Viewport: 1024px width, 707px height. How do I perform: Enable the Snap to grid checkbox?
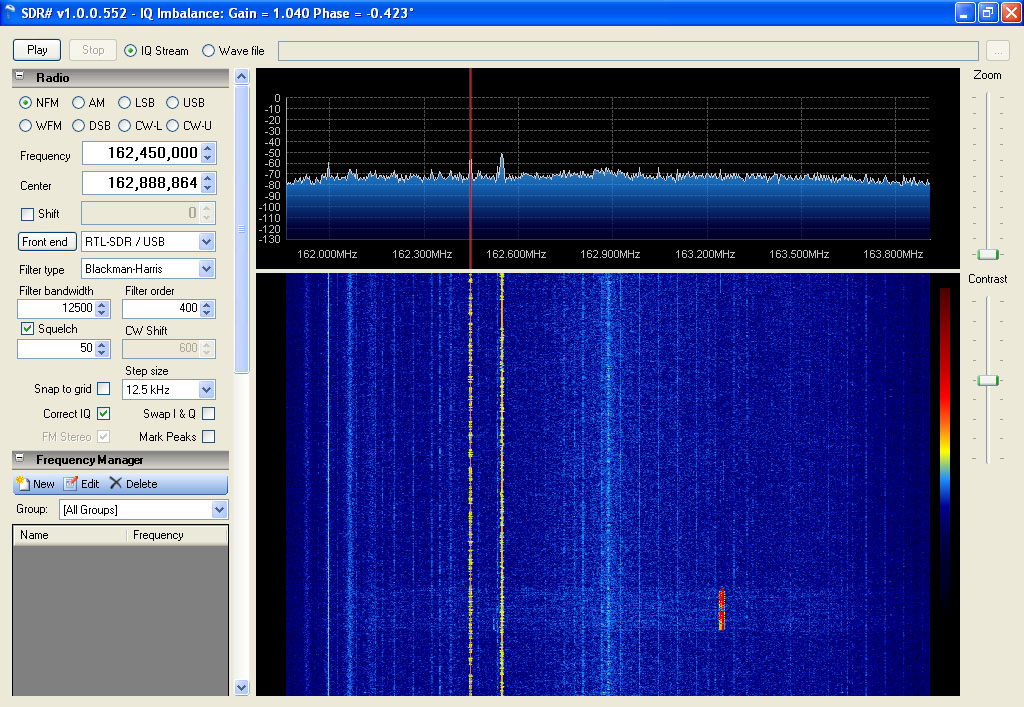point(103,389)
